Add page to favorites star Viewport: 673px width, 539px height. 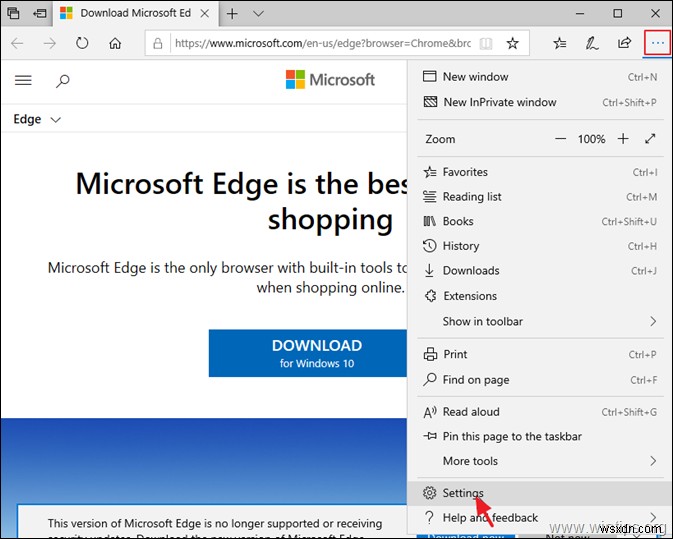[x=512, y=43]
